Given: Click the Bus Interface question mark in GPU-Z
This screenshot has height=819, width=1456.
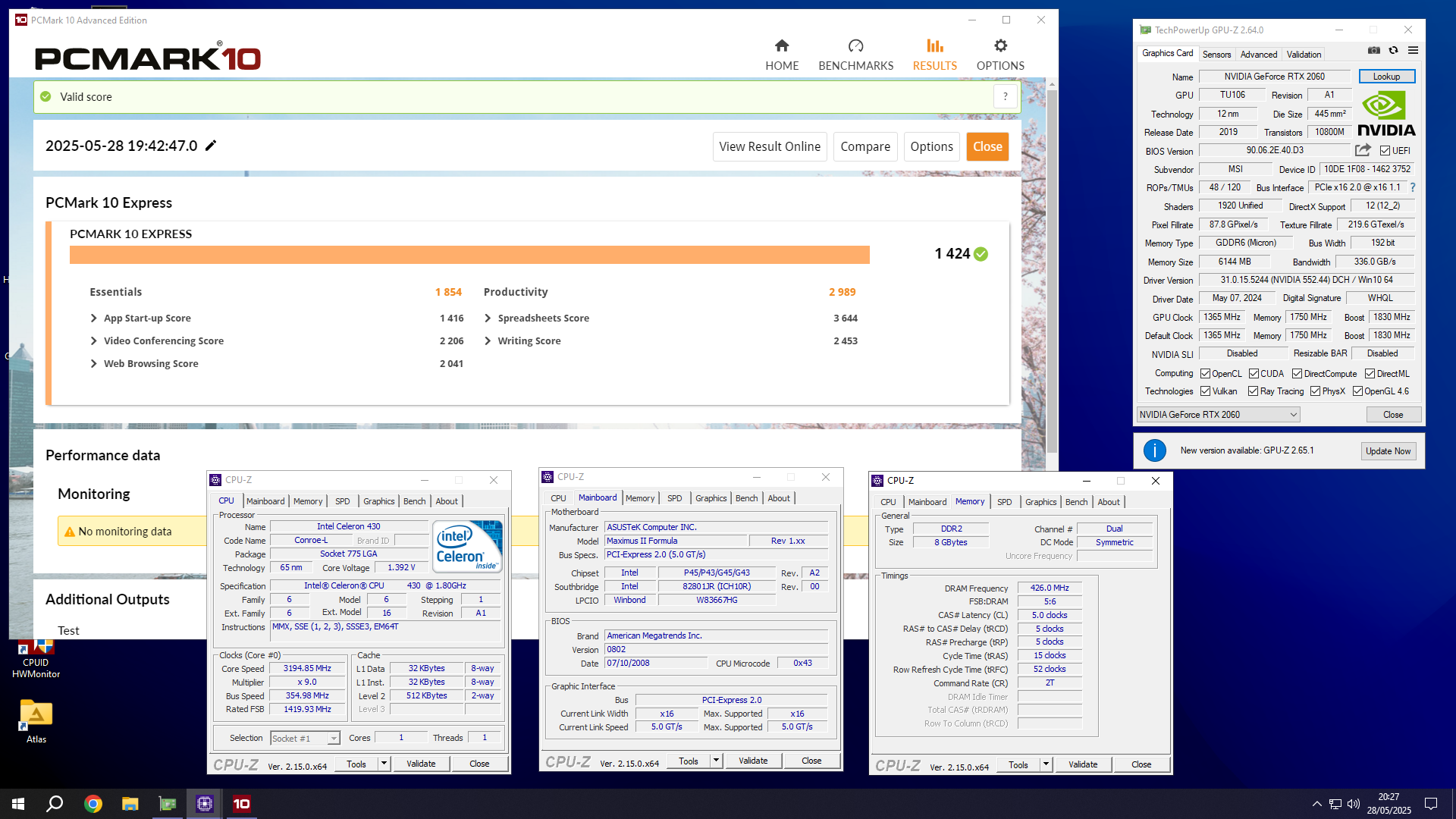Looking at the screenshot, I should point(1412,187).
